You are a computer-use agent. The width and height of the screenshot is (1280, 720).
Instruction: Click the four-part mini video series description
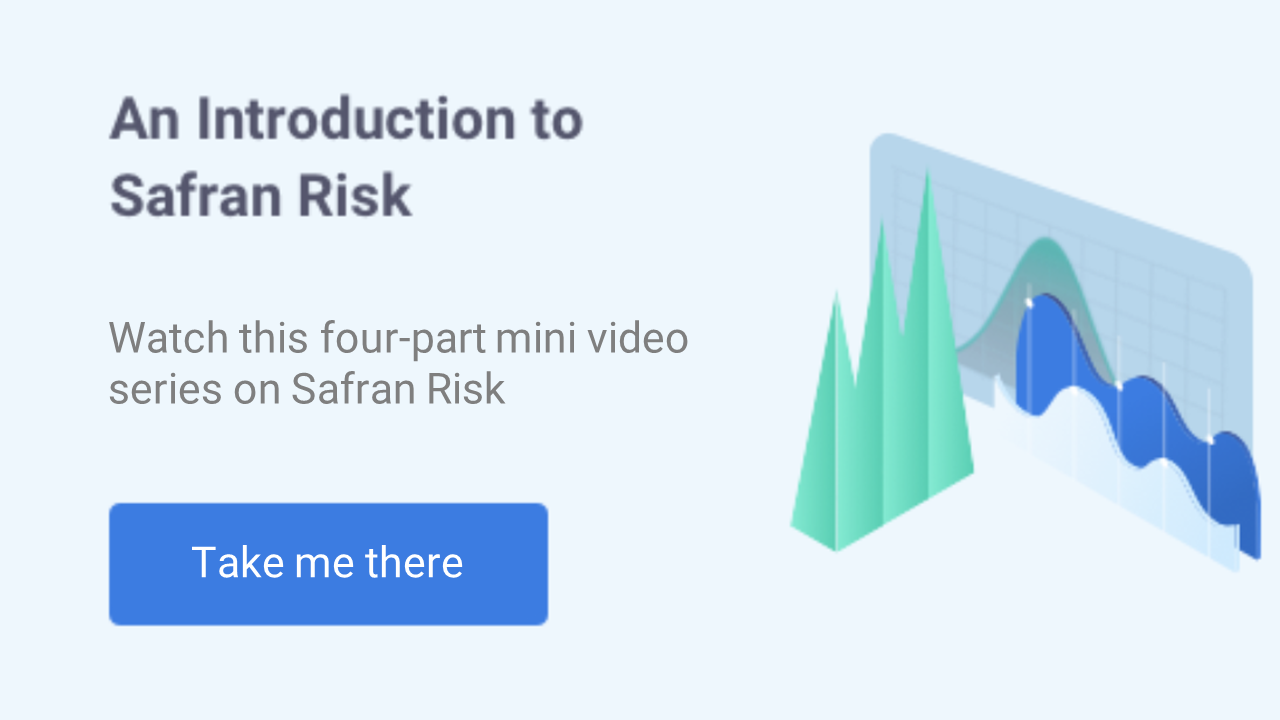[x=398, y=363]
